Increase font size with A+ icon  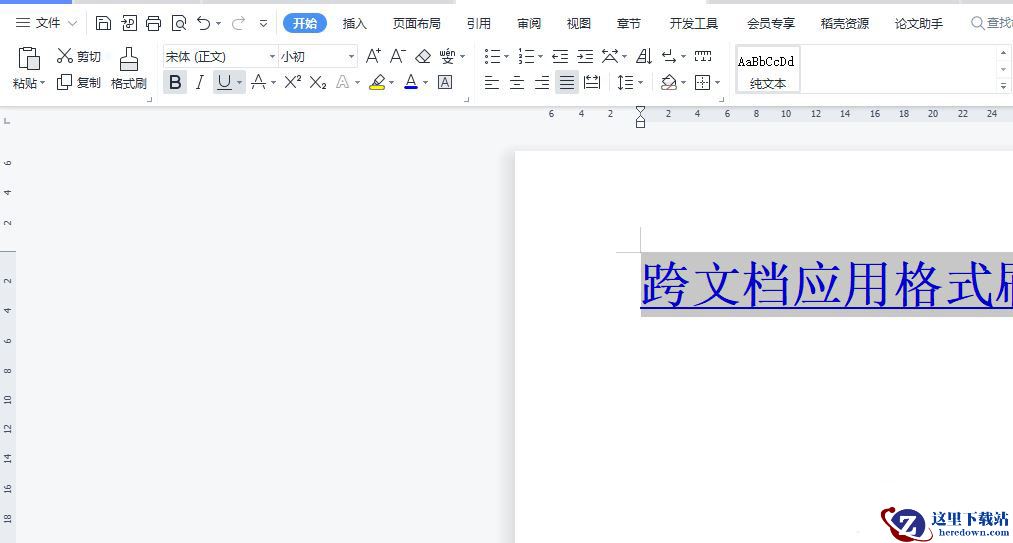click(x=373, y=56)
